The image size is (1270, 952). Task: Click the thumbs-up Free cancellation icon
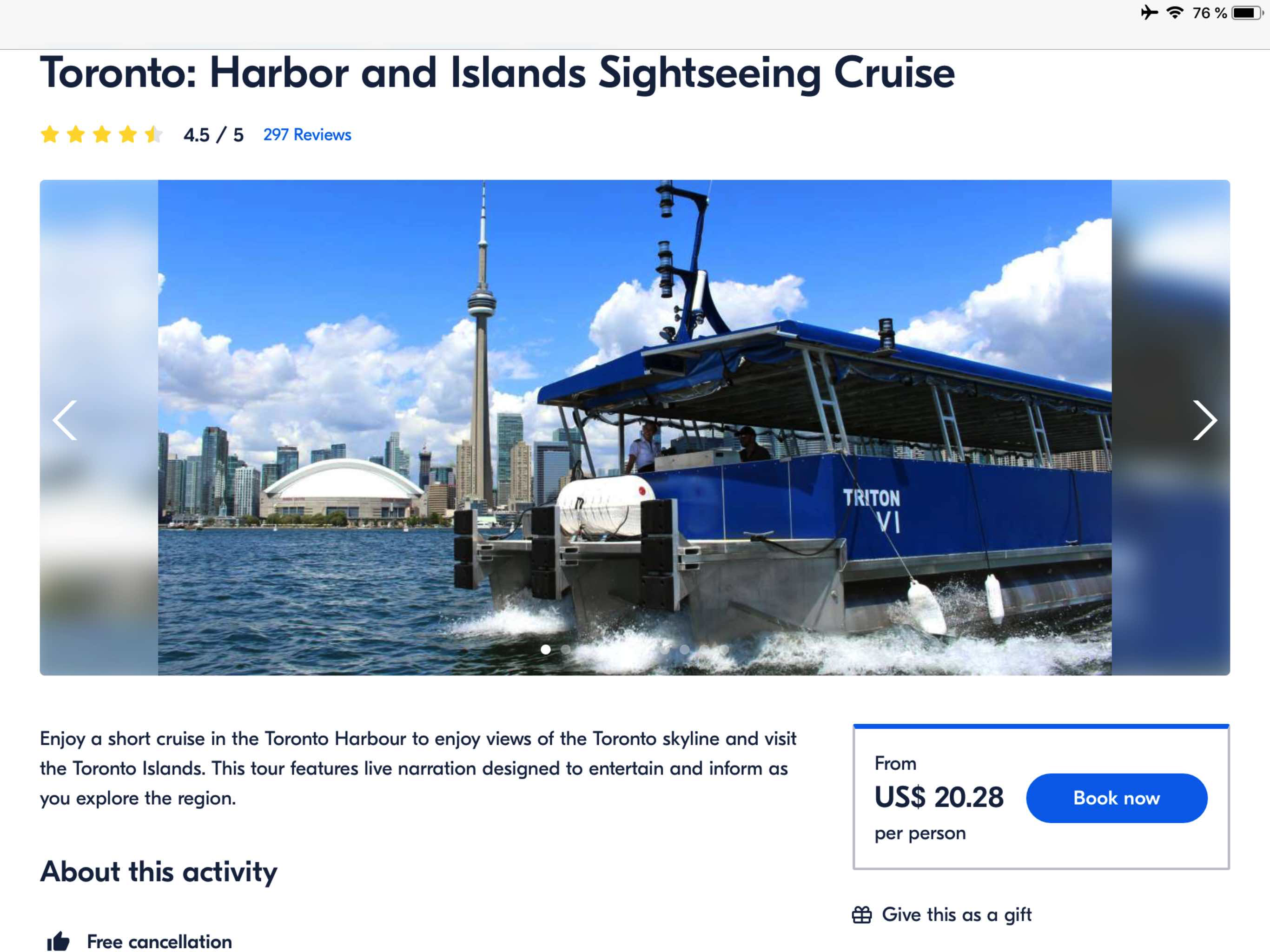point(58,942)
